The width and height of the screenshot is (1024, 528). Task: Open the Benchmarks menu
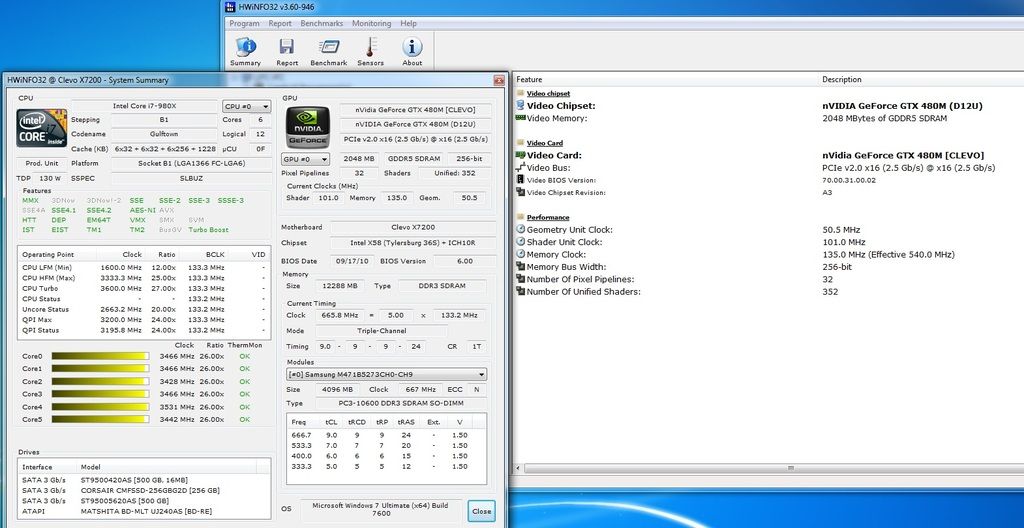coord(321,24)
